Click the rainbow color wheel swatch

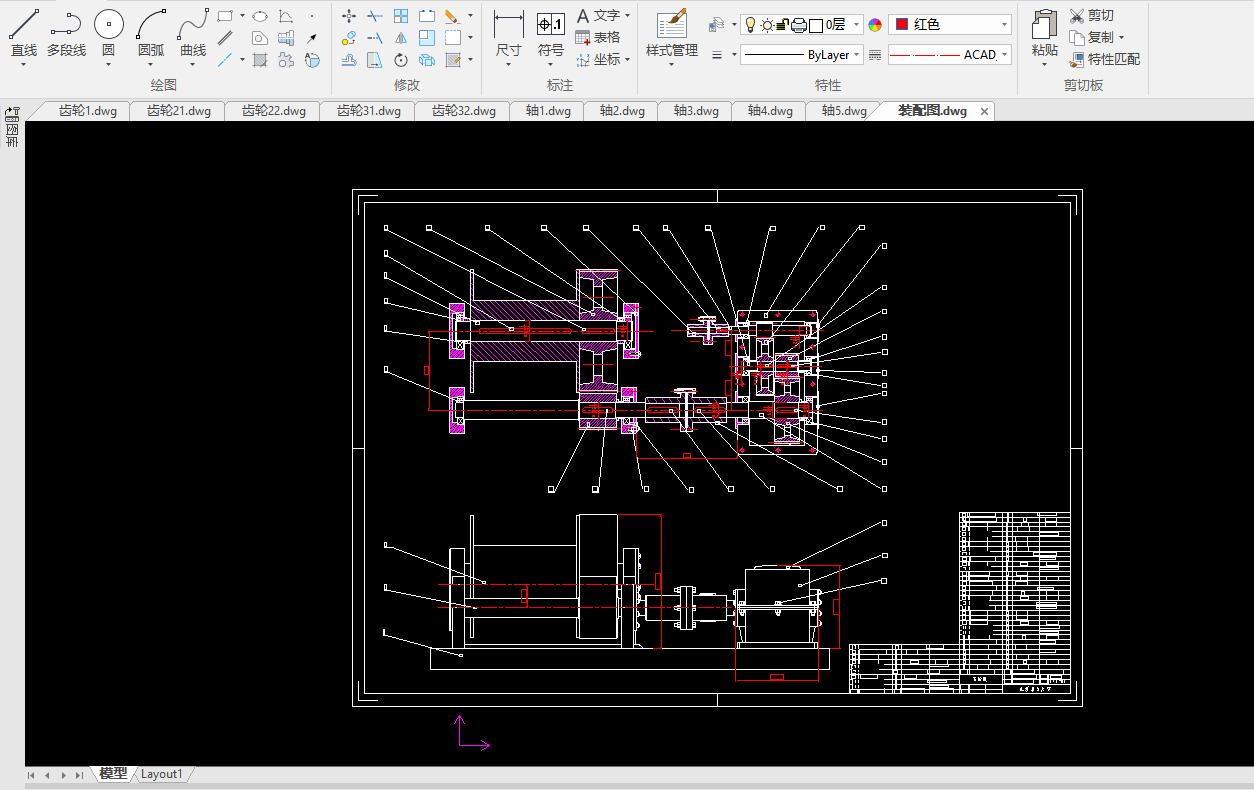pos(875,25)
